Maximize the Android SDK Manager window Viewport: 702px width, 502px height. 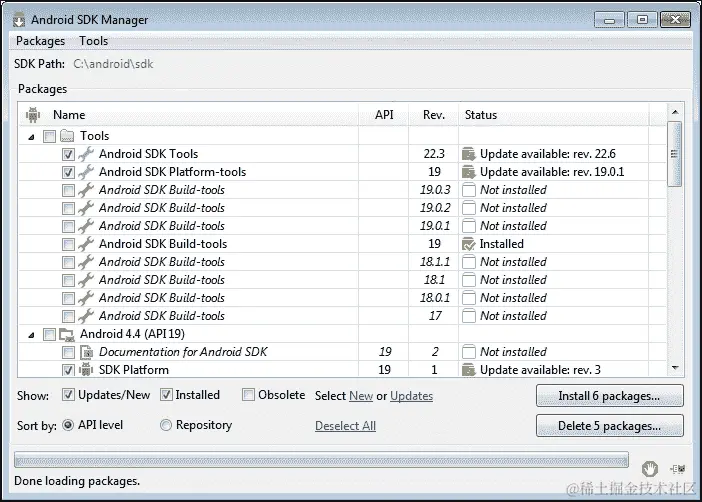[x=642, y=20]
